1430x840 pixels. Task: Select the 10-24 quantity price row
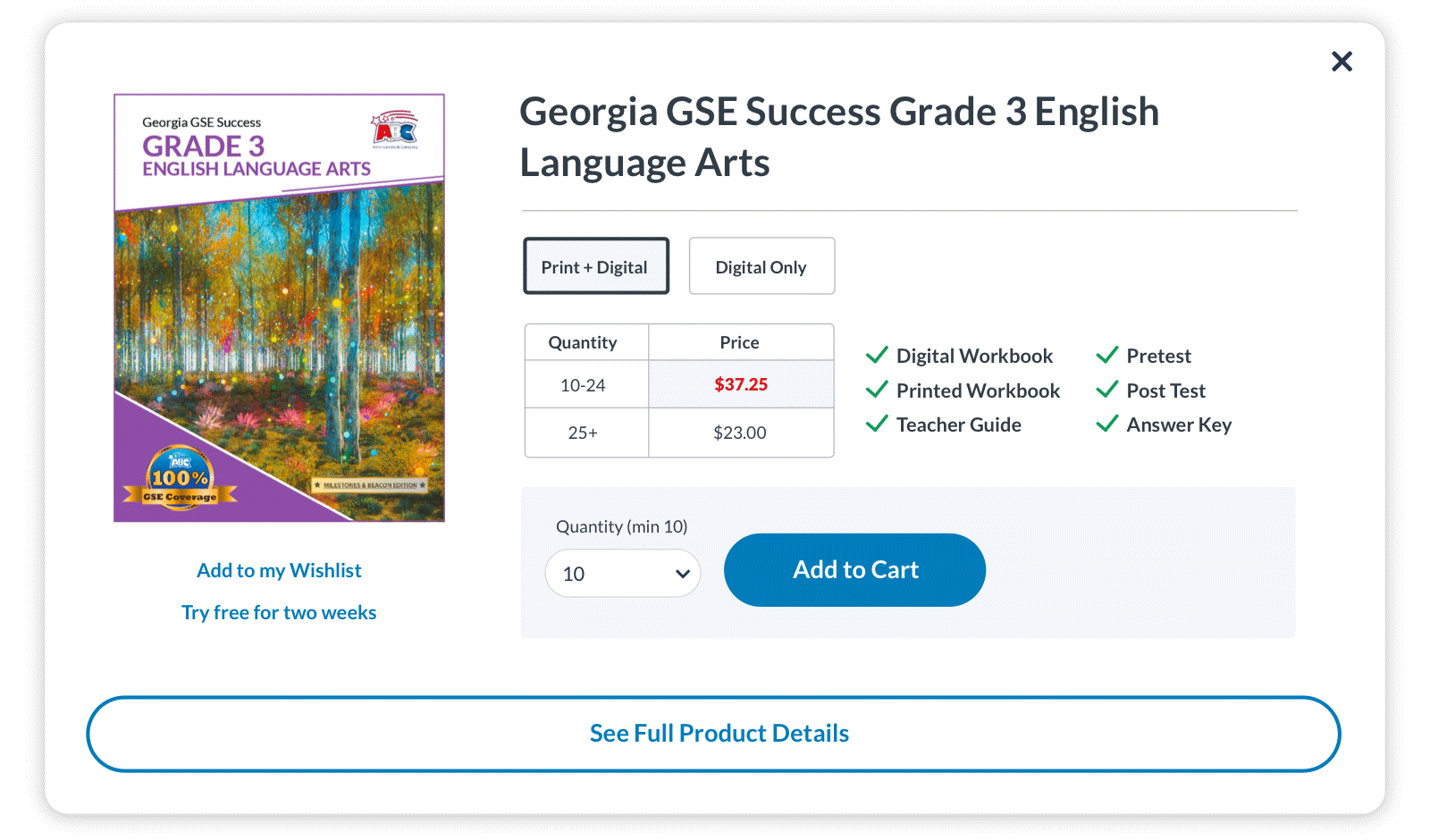pyautogui.click(x=679, y=384)
